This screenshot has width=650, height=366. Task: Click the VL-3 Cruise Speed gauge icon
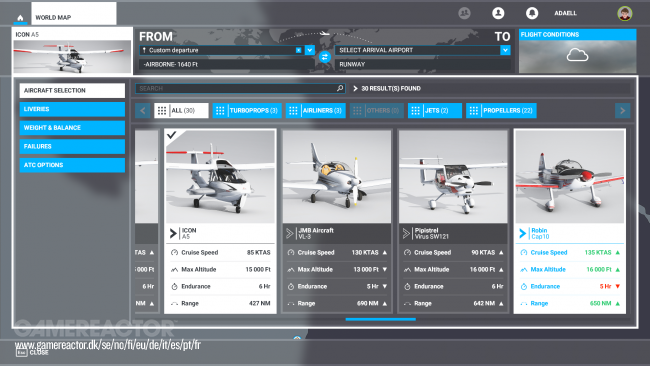click(x=291, y=252)
